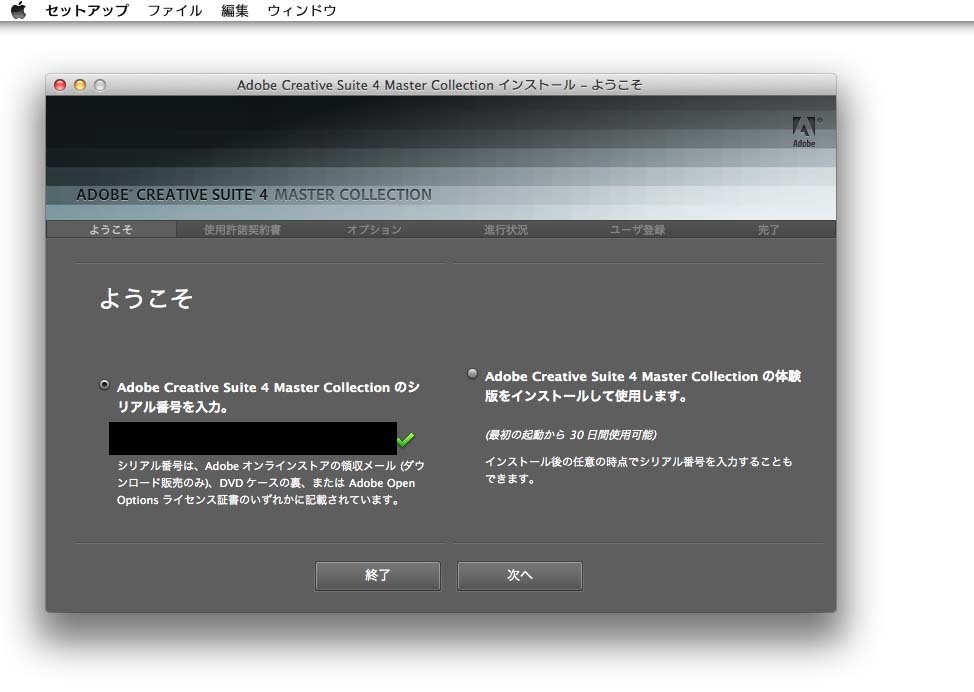
Task: Select the trial version installation radio button
Action: (471, 373)
